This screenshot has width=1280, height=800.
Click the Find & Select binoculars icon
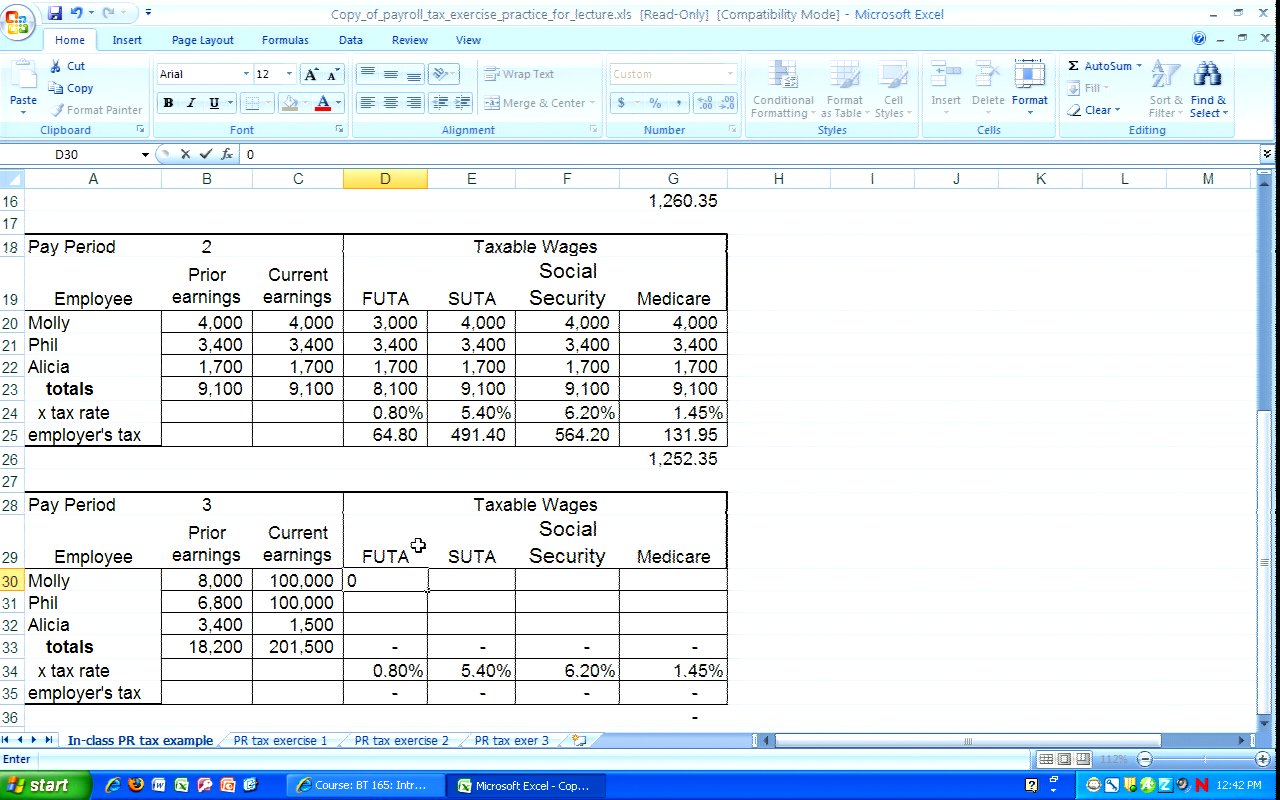(1208, 76)
